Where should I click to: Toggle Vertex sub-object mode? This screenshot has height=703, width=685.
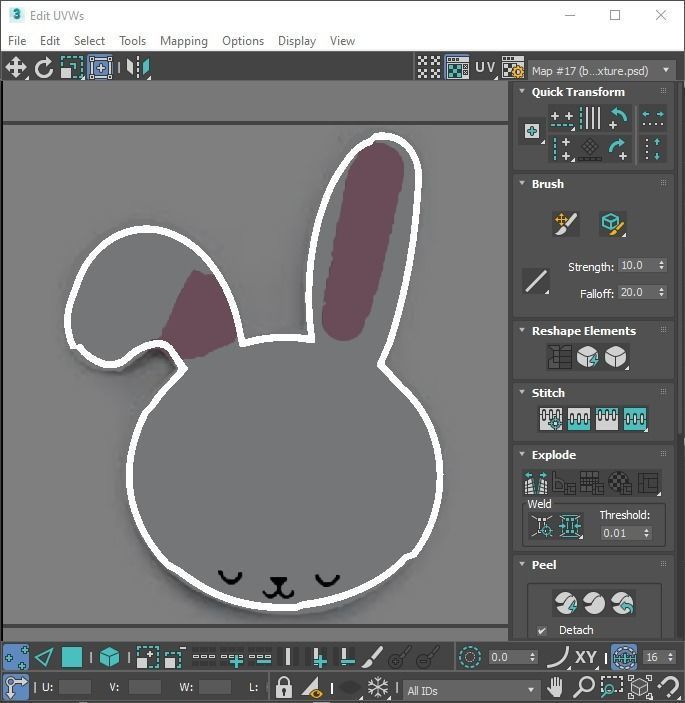(x=16, y=657)
